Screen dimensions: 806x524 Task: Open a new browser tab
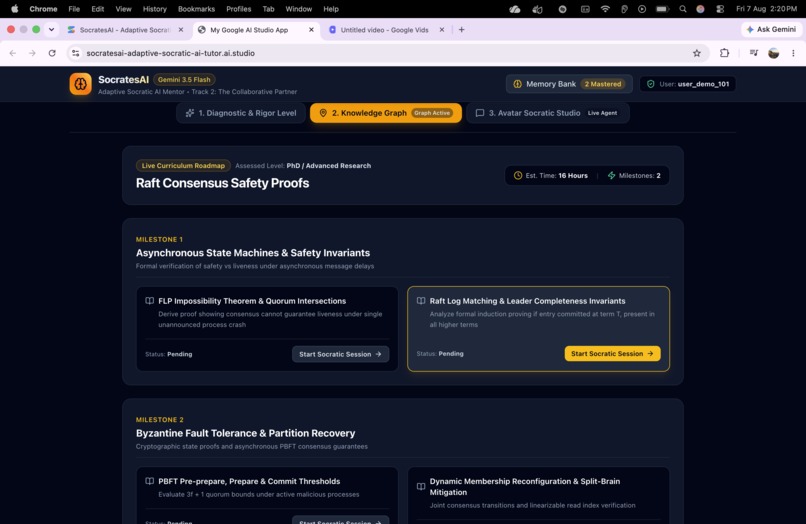pos(462,30)
